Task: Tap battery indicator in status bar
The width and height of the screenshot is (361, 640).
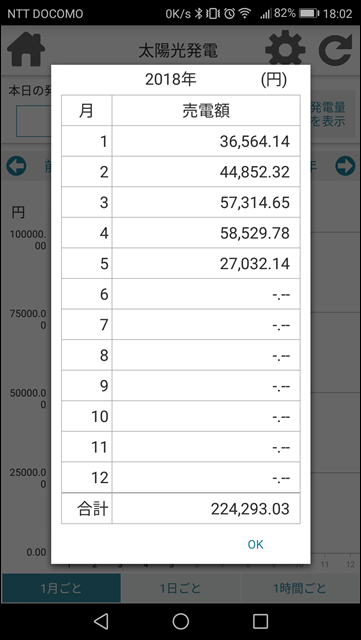Action: click(309, 13)
